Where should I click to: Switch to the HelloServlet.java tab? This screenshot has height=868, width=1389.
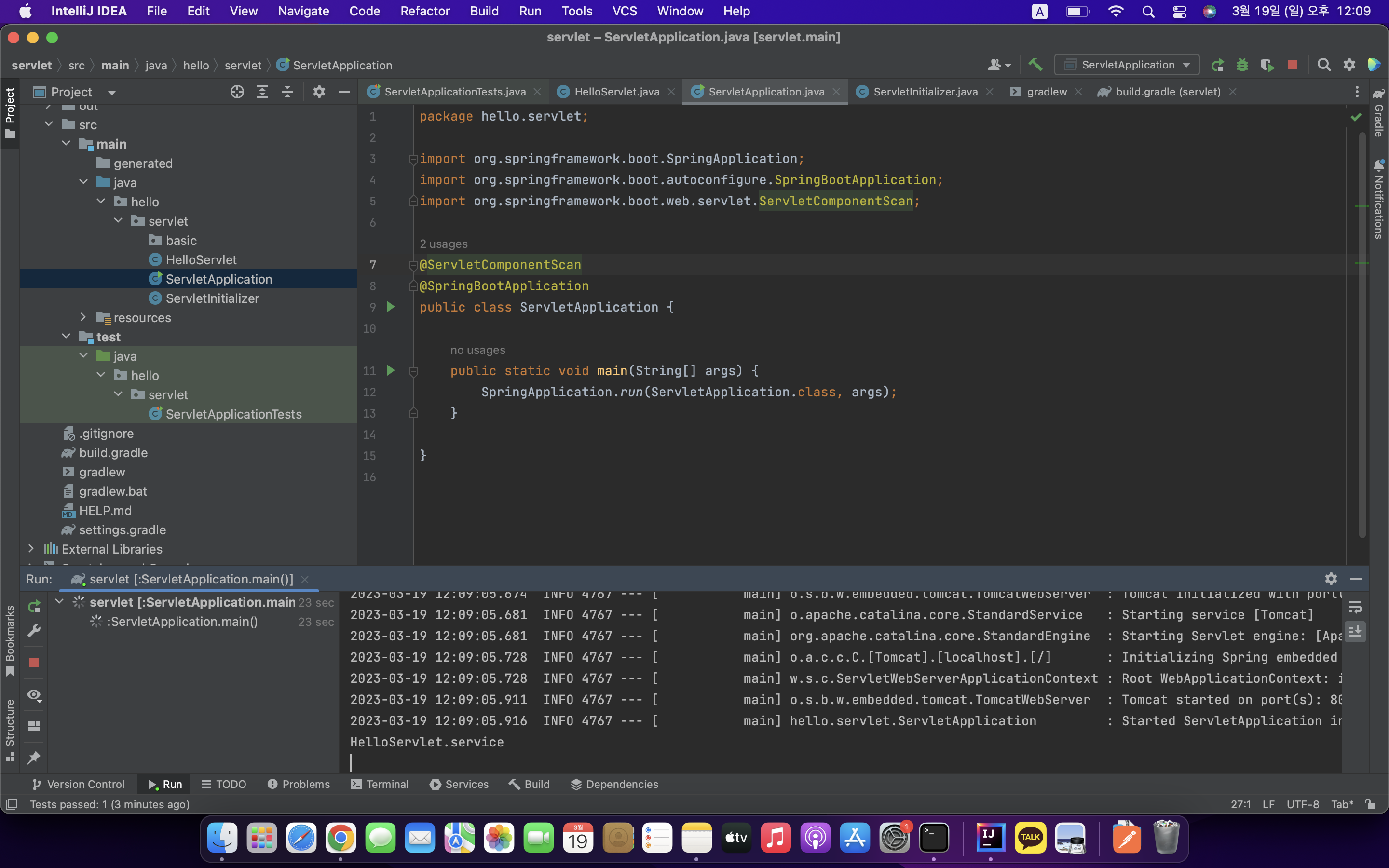[x=616, y=92]
